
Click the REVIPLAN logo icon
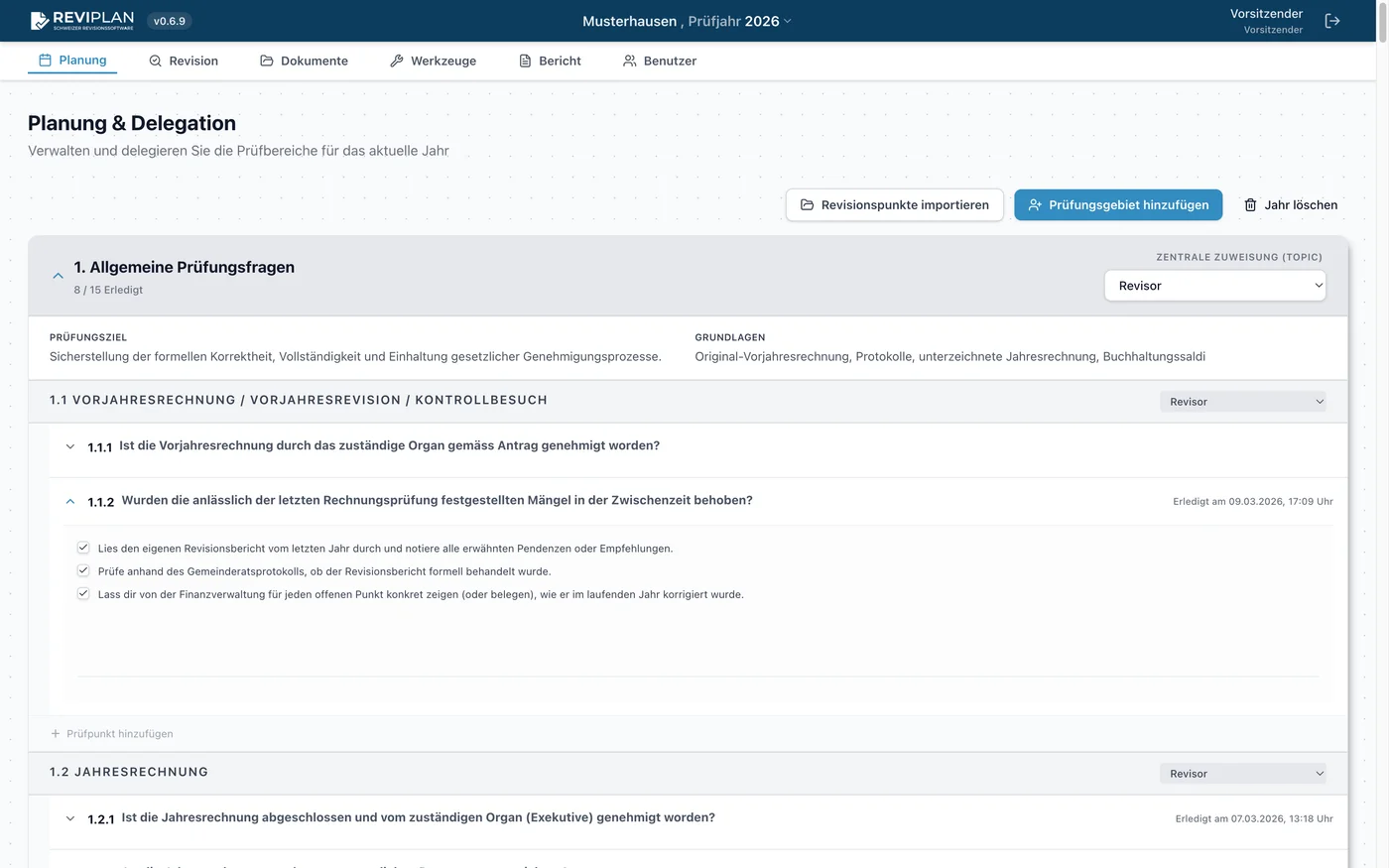click(40, 21)
